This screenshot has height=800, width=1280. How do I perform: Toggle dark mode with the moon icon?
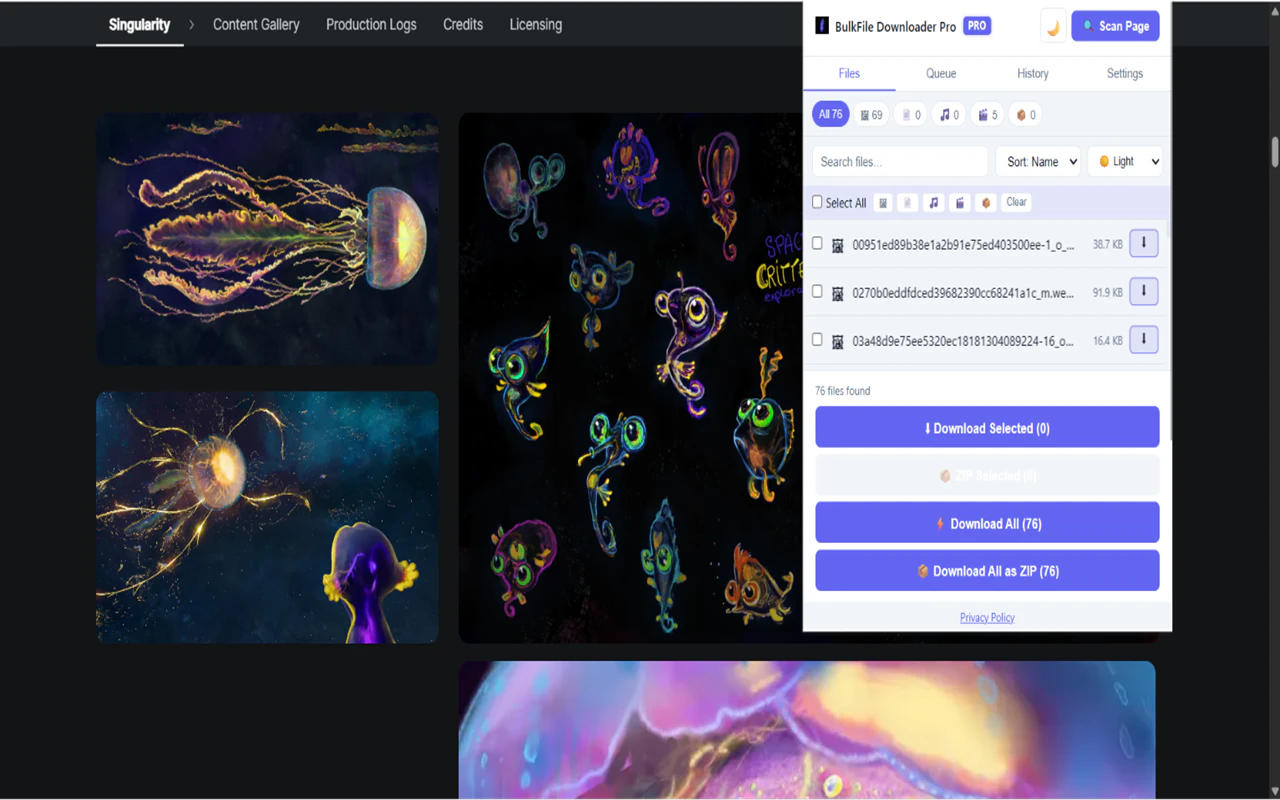(x=1053, y=26)
